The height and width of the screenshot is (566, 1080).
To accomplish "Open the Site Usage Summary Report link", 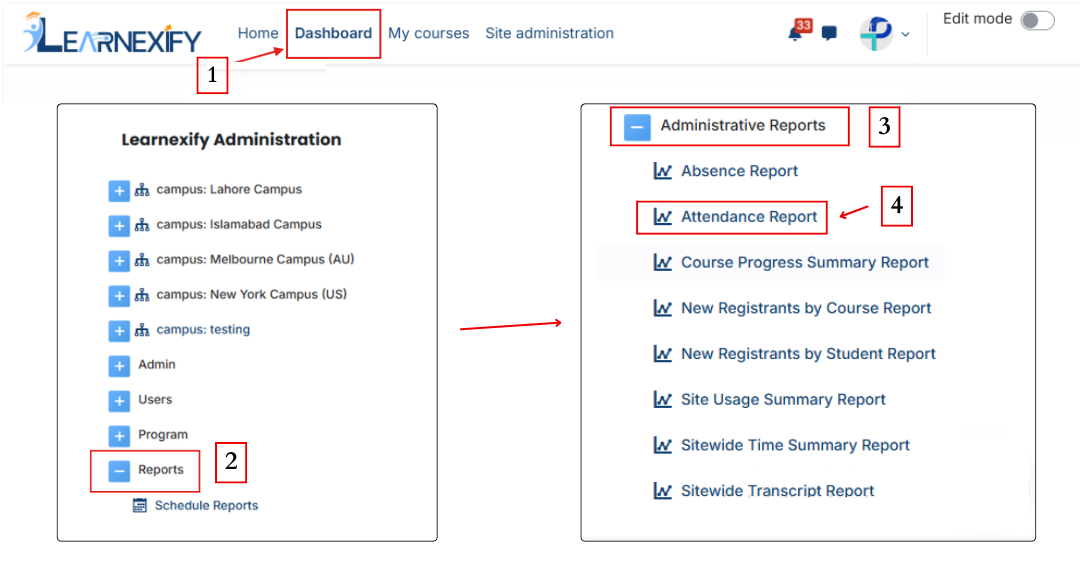I will click(783, 399).
